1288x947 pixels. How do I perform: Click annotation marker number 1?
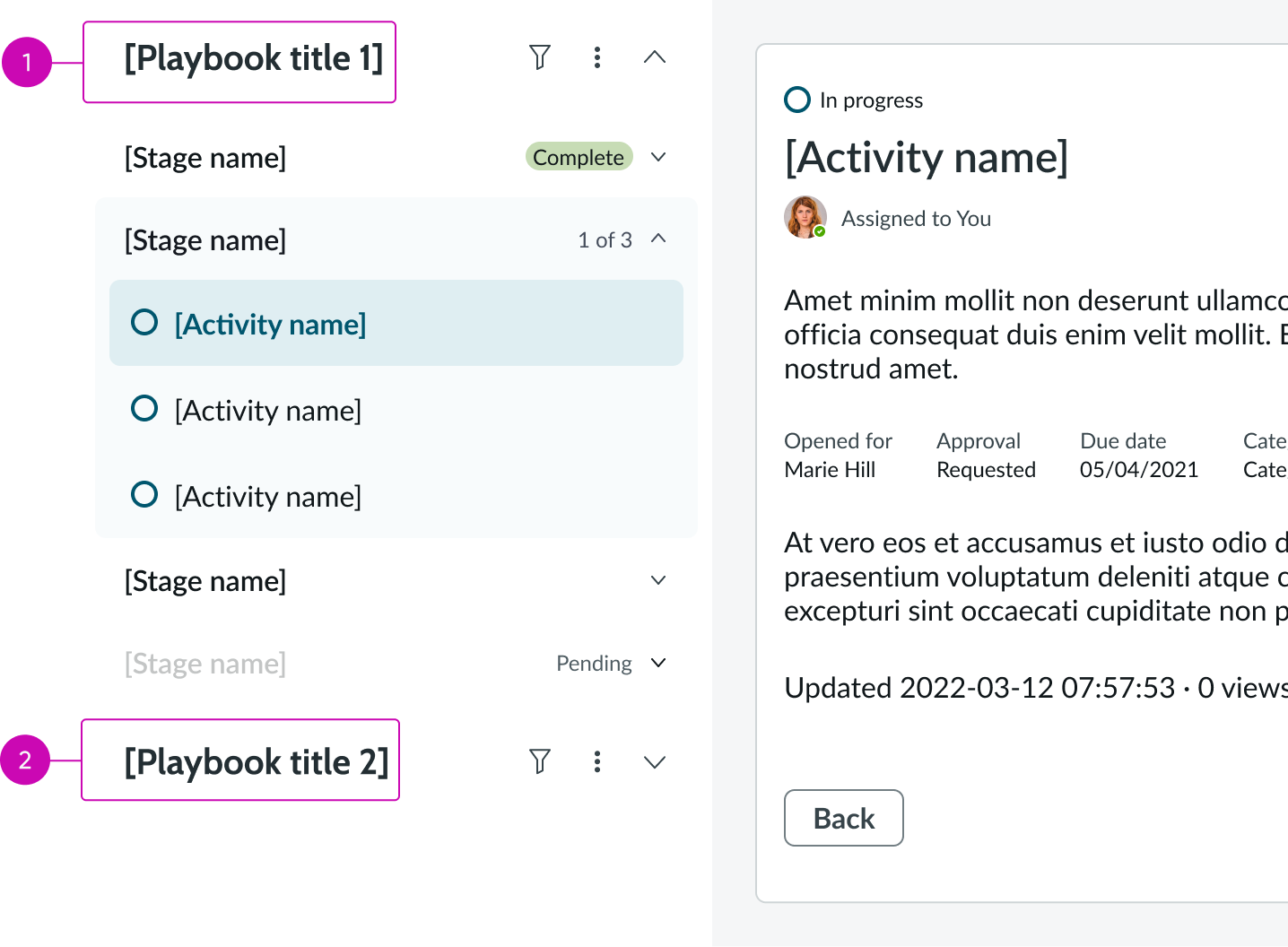27,62
